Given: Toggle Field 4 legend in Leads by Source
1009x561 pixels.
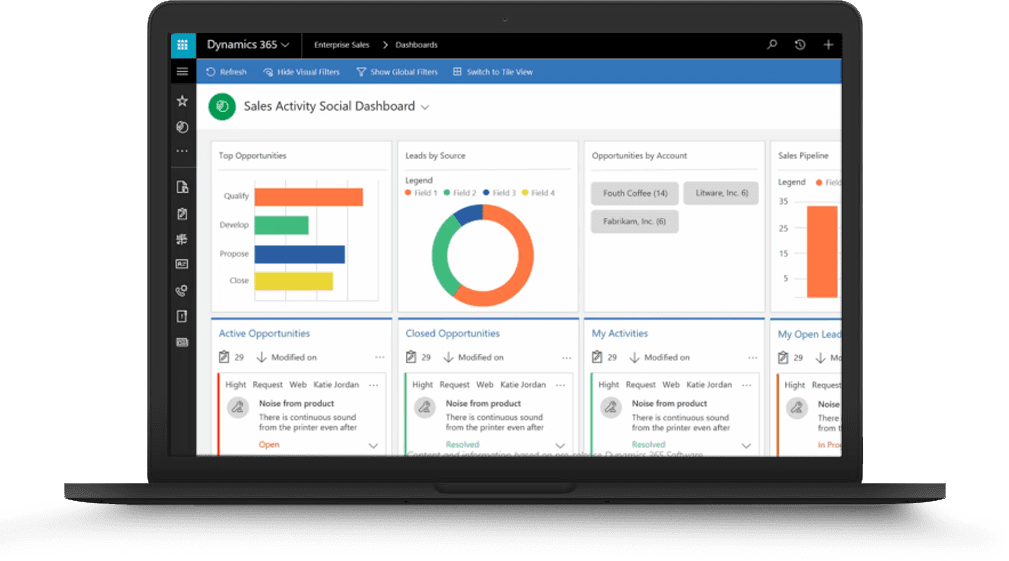Looking at the screenshot, I should [538, 193].
